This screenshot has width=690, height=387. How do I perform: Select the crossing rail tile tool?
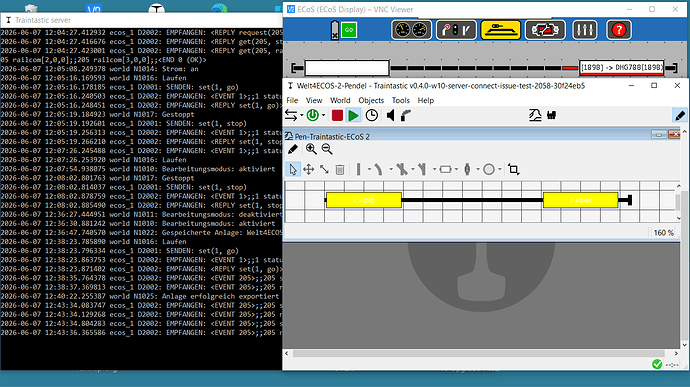click(x=401, y=169)
